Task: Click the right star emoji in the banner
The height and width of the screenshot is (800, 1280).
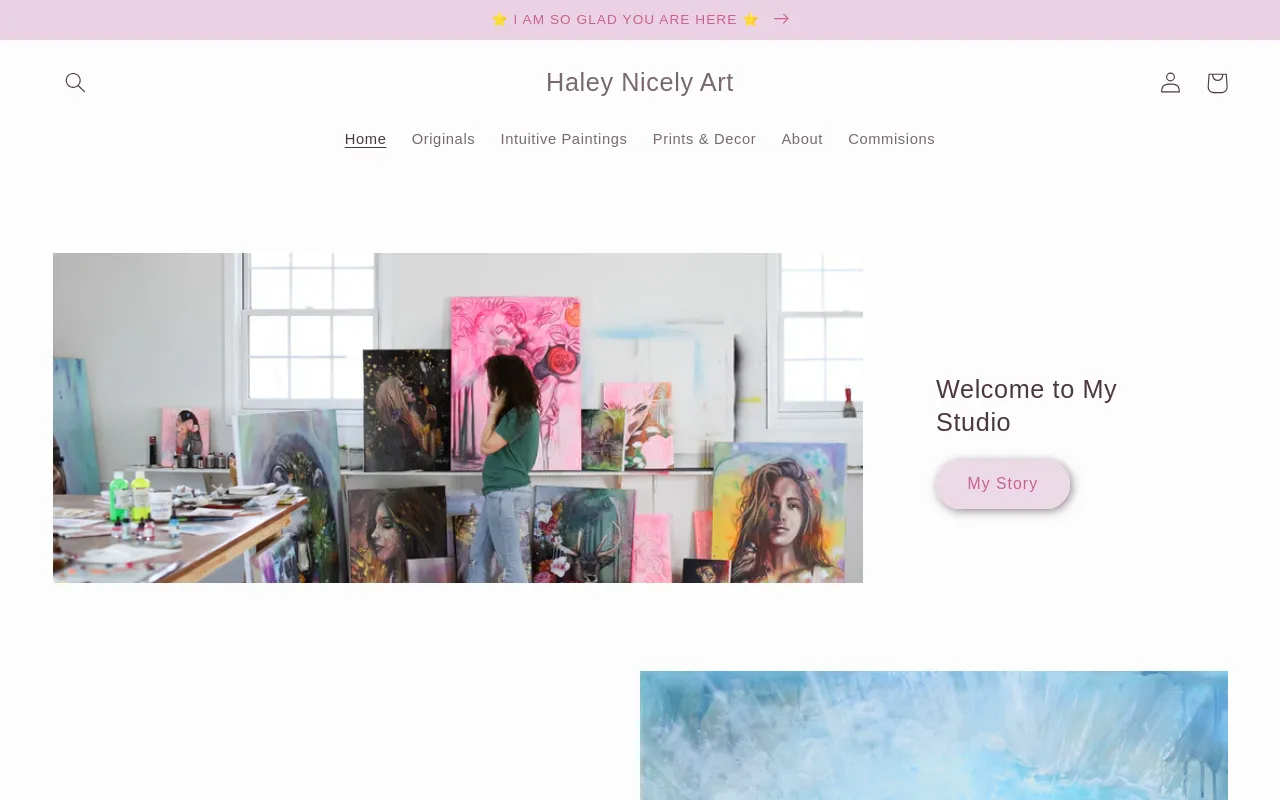Action: coord(751,19)
